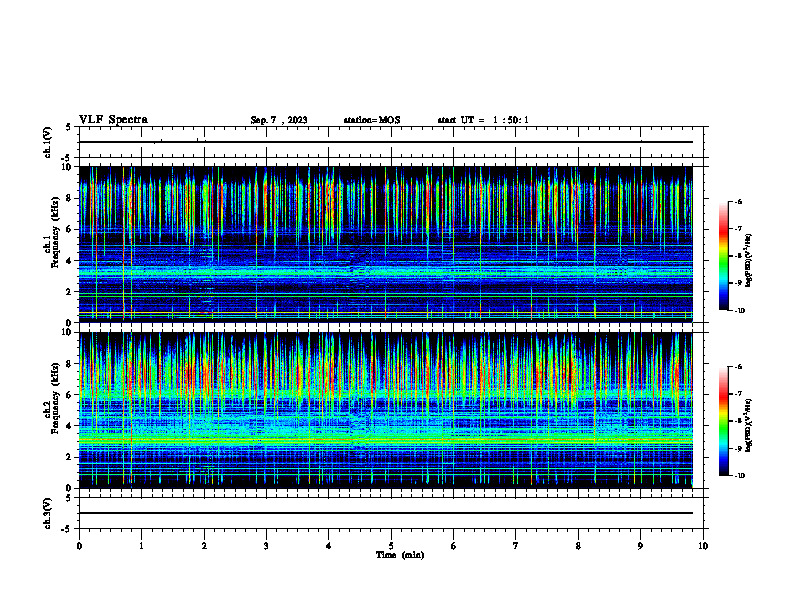The image size is (792, 612).
Task: Click the time axis tick label "6"
Action: (x=454, y=546)
